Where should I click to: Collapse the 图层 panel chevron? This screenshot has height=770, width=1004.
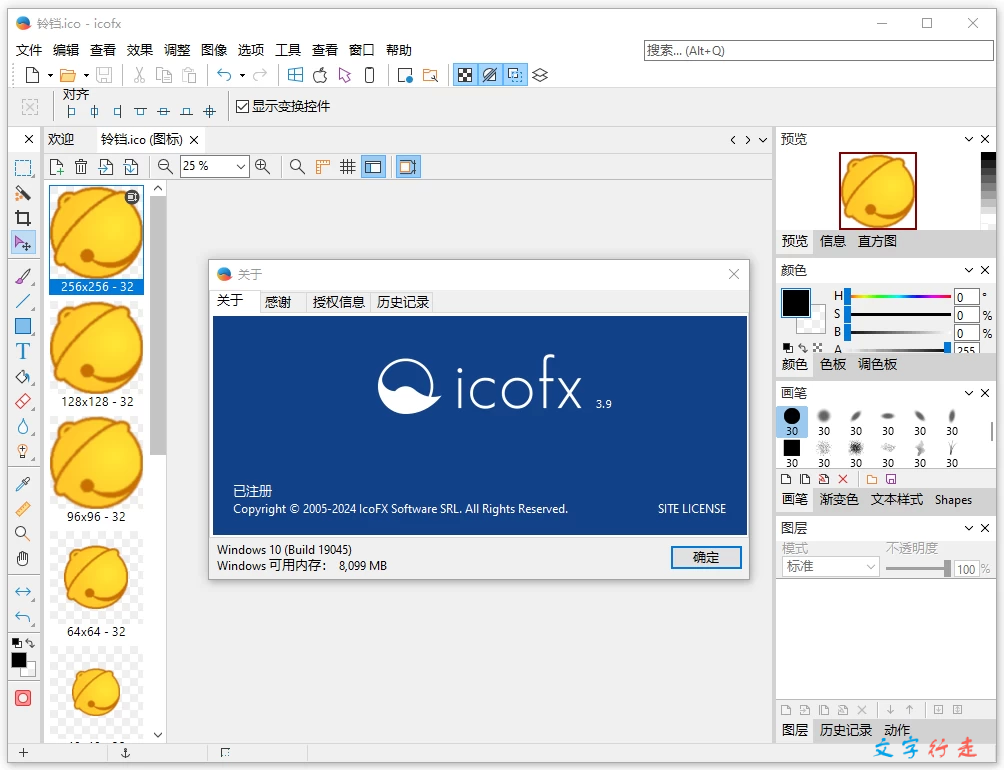(969, 528)
